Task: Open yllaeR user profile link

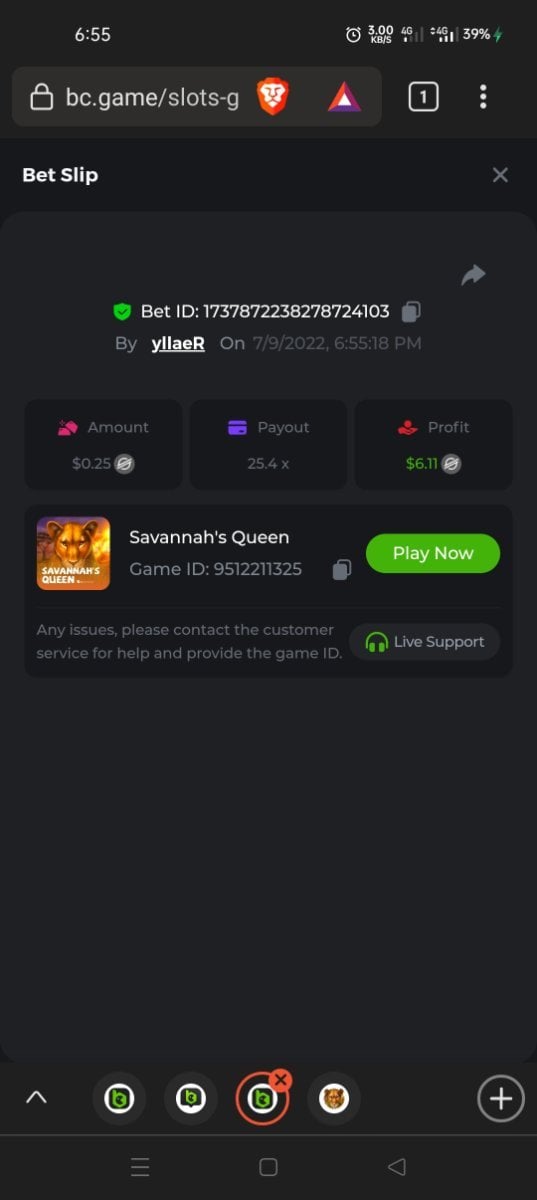Action: (178, 343)
